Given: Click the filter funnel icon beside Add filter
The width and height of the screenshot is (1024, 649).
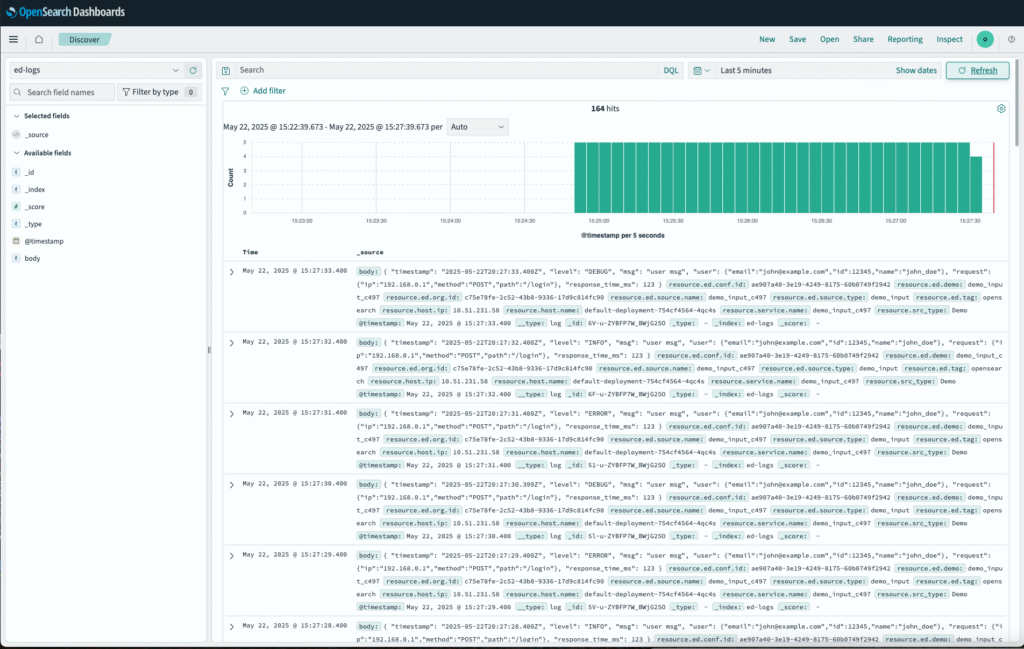Looking at the screenshot, I should pyautogui.click(x=225, y=91).
